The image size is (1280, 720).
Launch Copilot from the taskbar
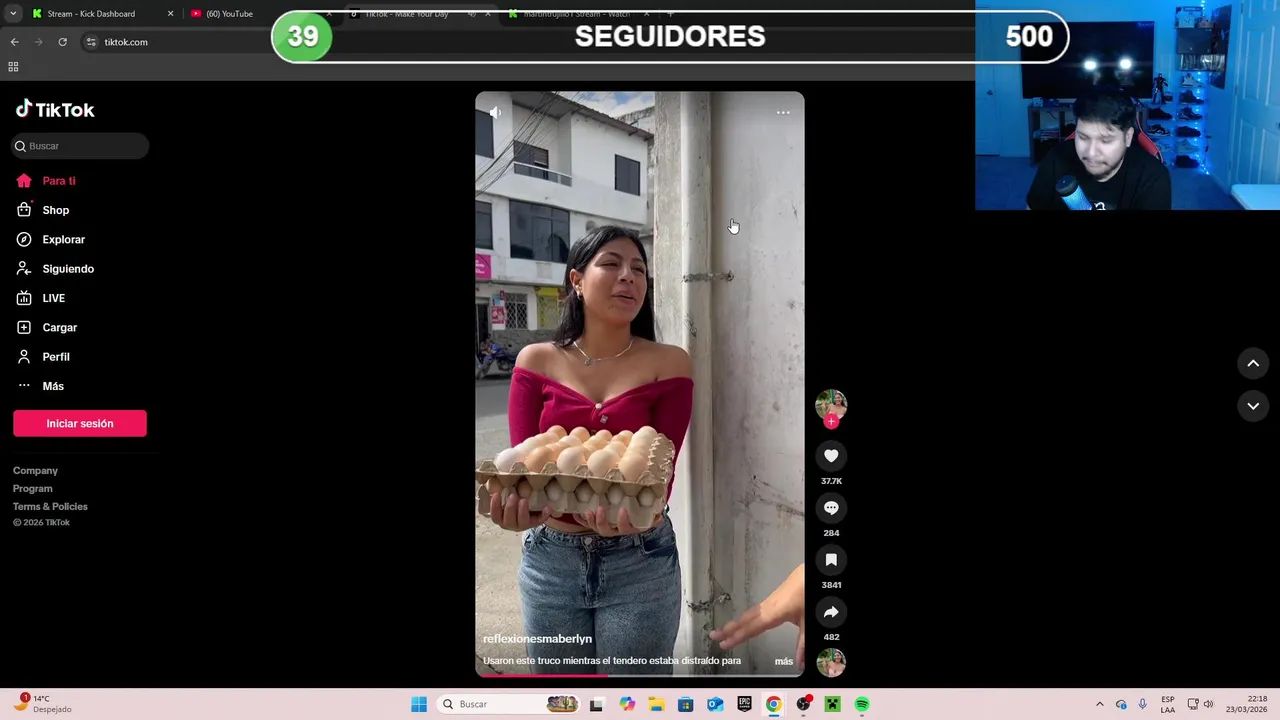627,704
